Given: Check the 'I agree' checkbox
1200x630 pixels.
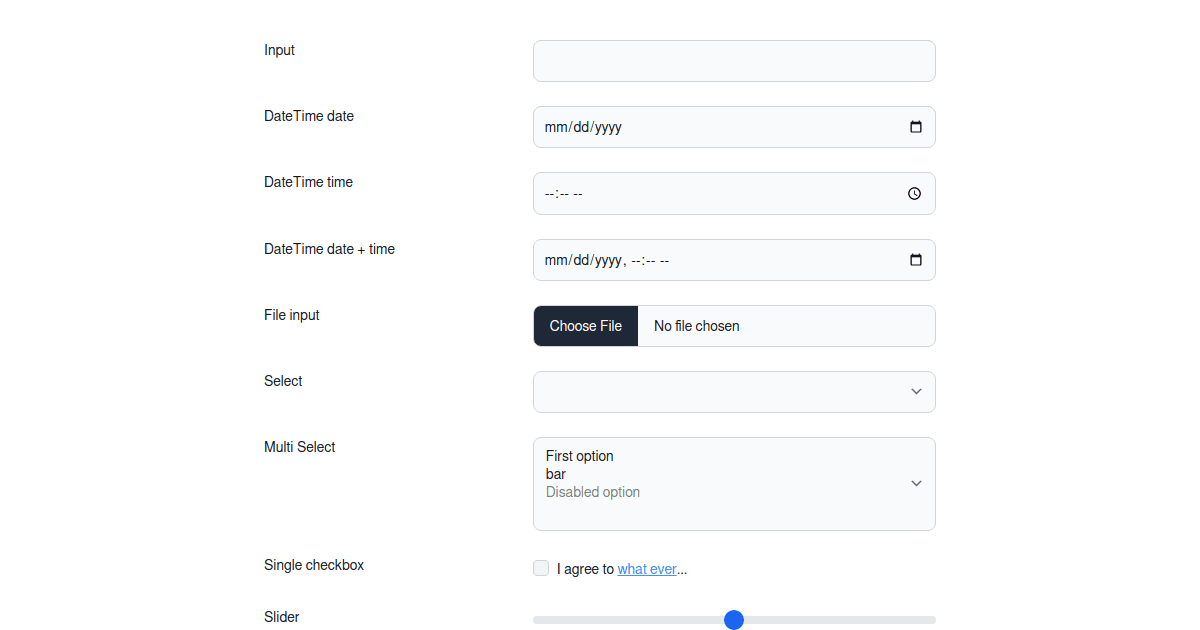Looking at the screenshot, I should (x=540, y=568).
